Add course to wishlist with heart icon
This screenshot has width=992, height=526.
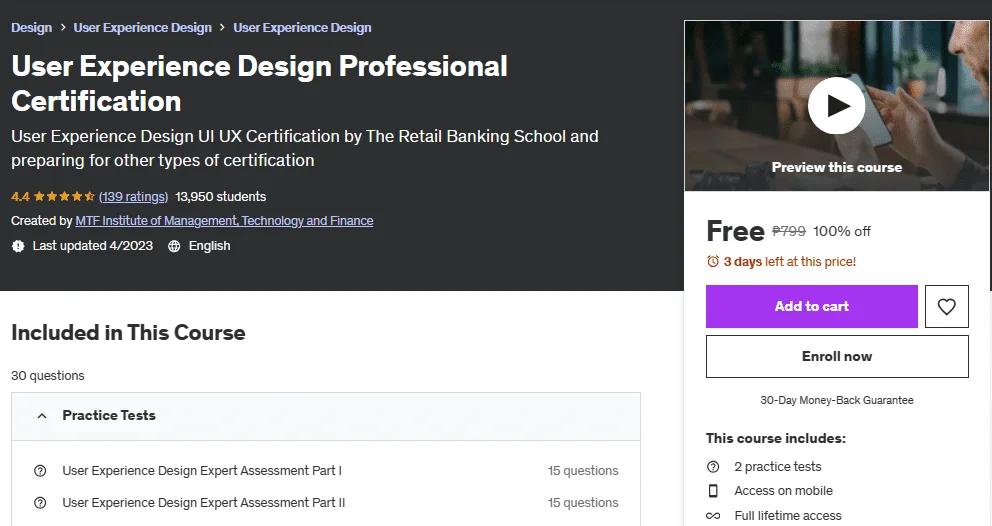tap(946, 306)
